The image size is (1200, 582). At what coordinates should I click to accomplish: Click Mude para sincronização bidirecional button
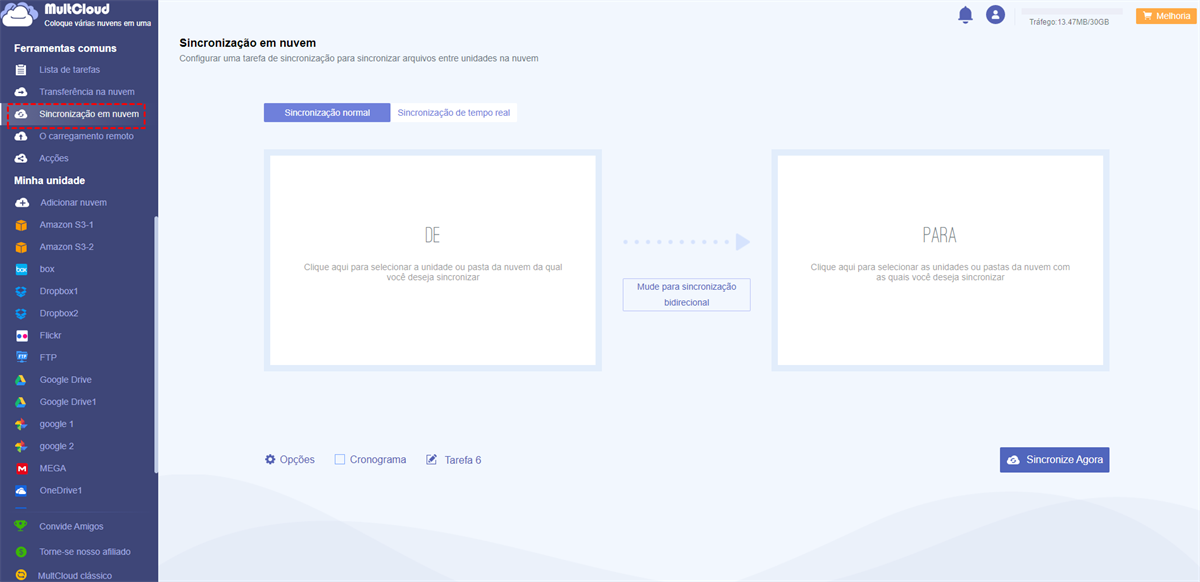tap(686, 294)
